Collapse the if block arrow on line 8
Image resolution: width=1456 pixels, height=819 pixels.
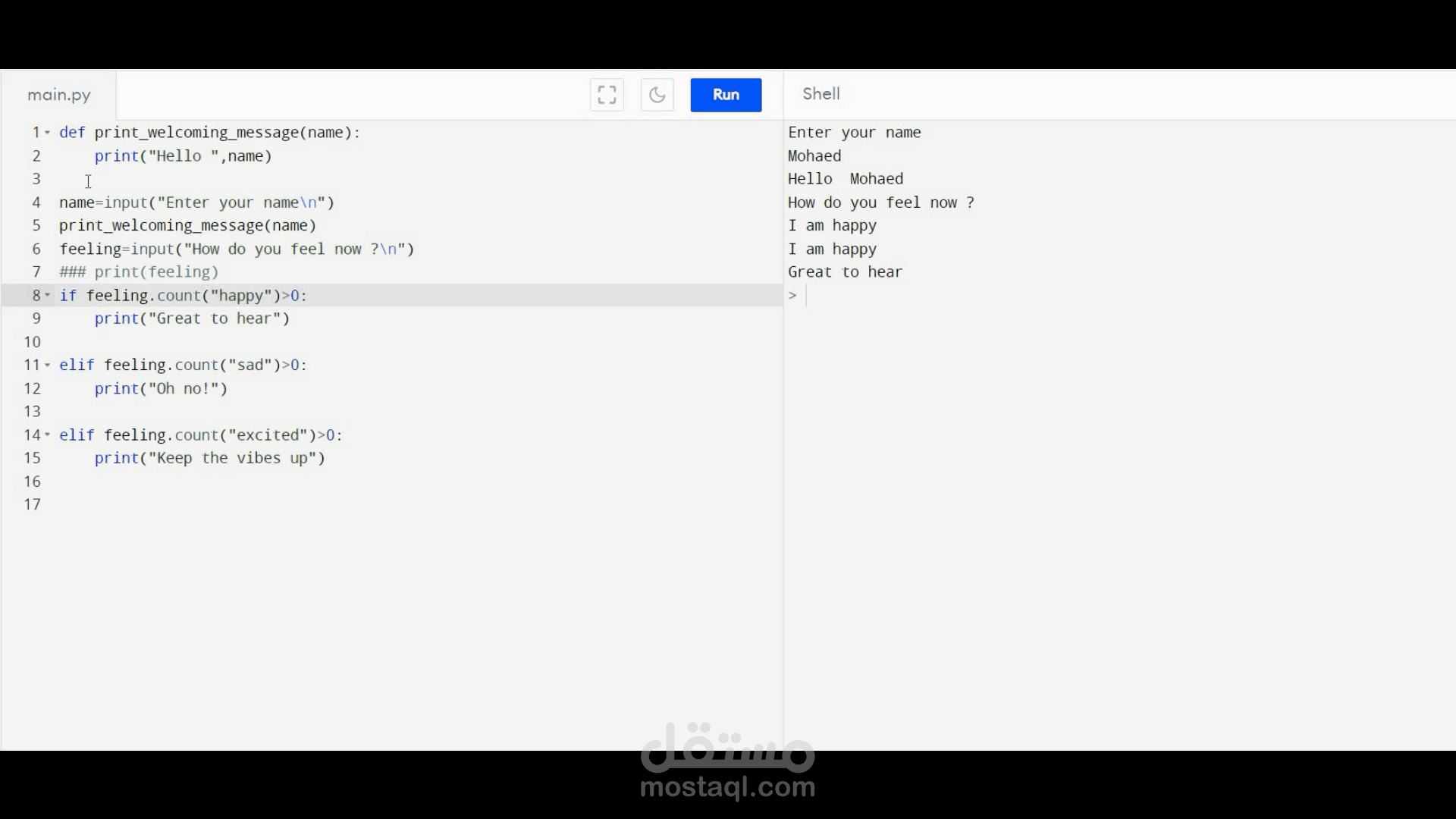point(48,295)
